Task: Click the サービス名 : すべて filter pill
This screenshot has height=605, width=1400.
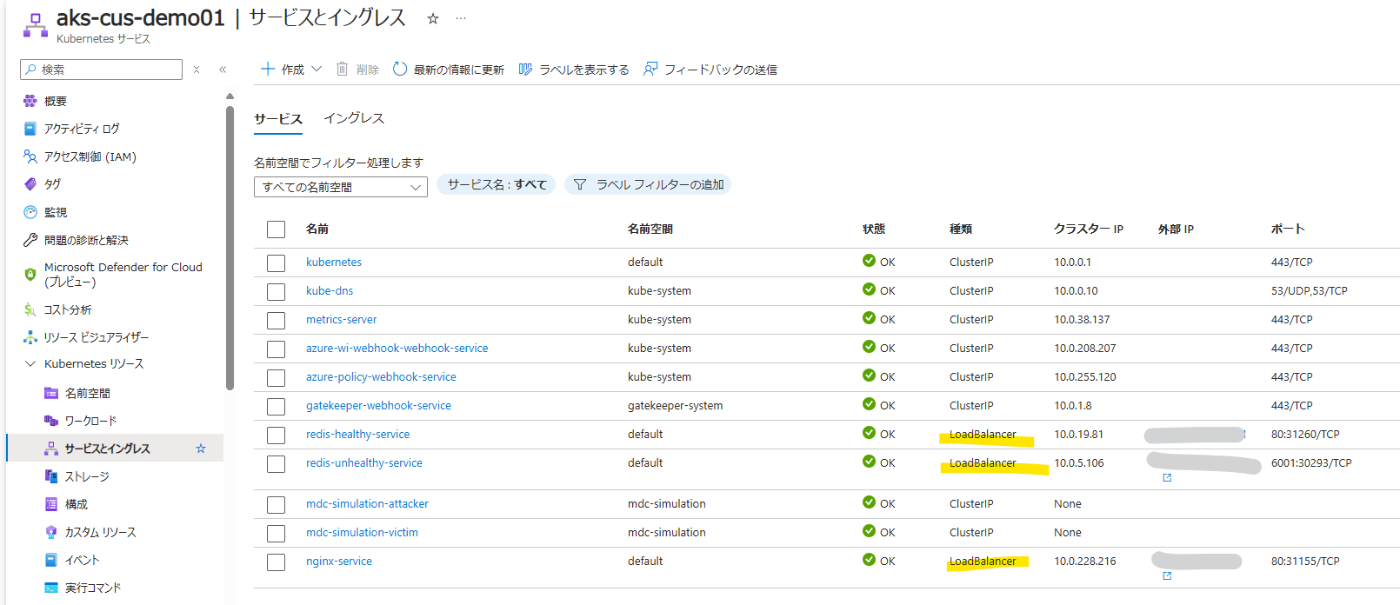Action: pyautogui.click(x=496, y=185)
